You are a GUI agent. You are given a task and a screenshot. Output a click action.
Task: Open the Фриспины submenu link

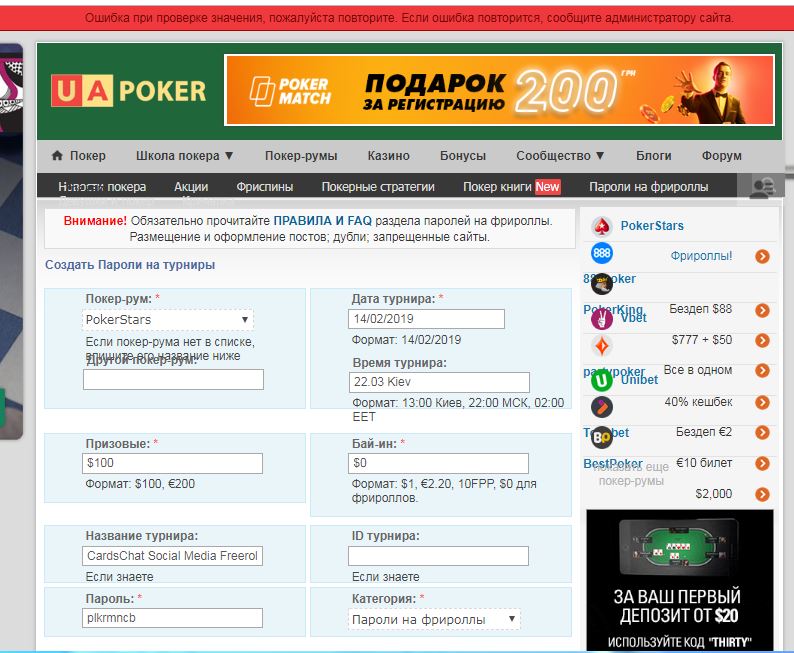point(265,187)
